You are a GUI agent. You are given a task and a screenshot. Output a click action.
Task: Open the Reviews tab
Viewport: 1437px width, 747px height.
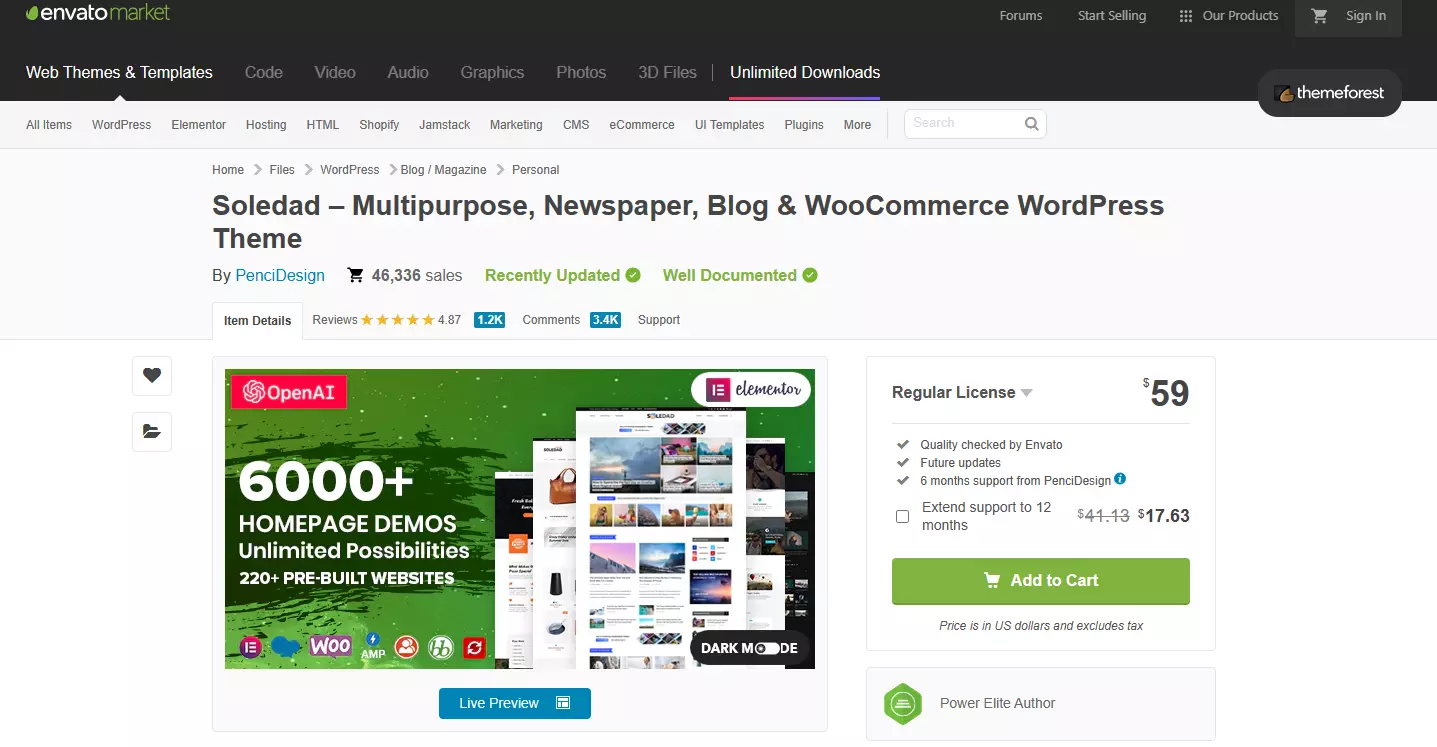coord(335,320)
